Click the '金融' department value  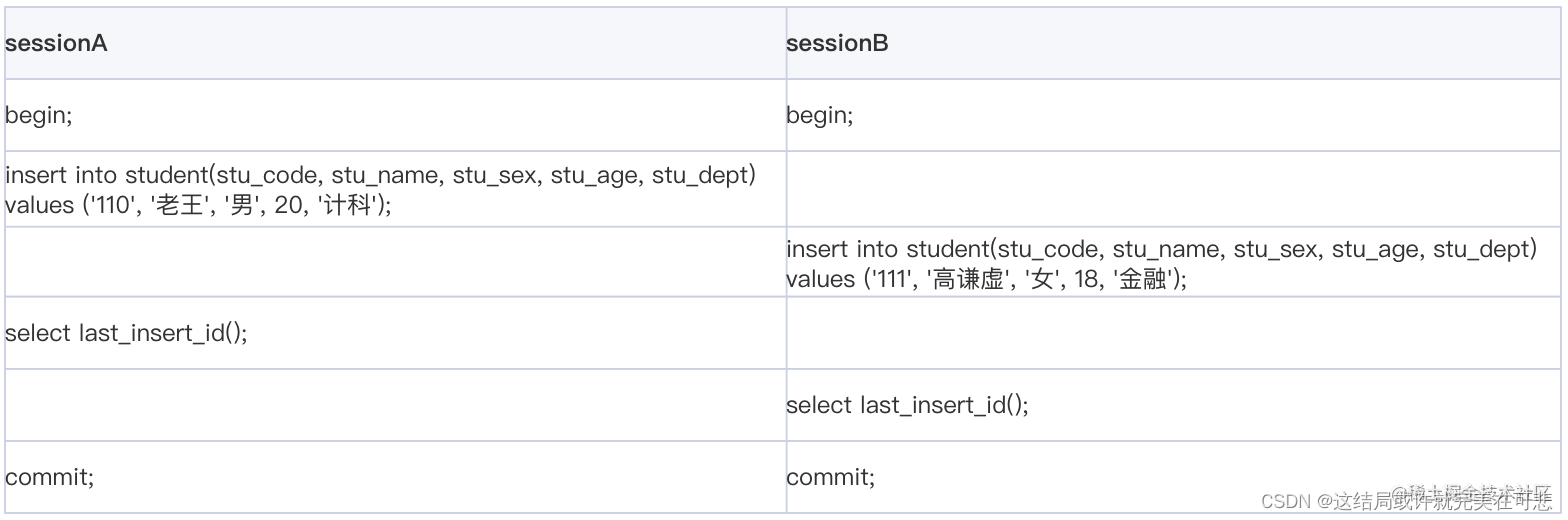pos(1143,280)
